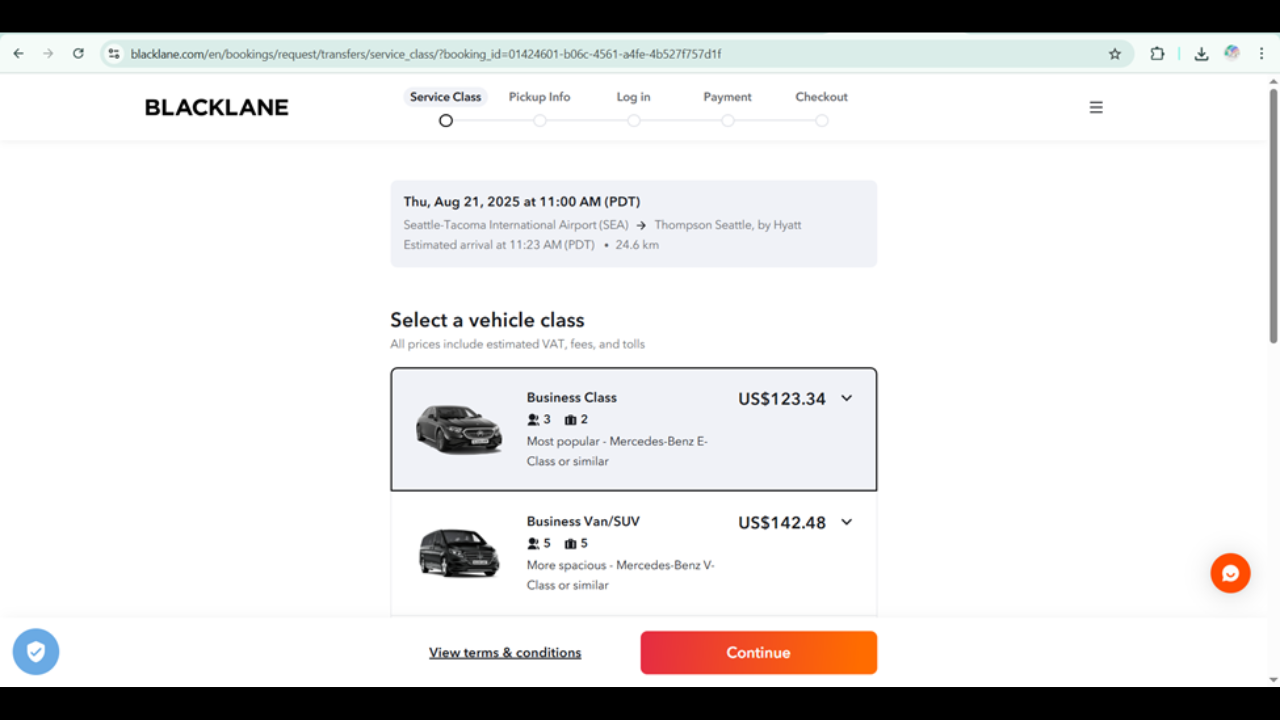Viewport: 1280px width, 720px height.
Task: Select the Pickup Info step circle
Action: point(540,121)
